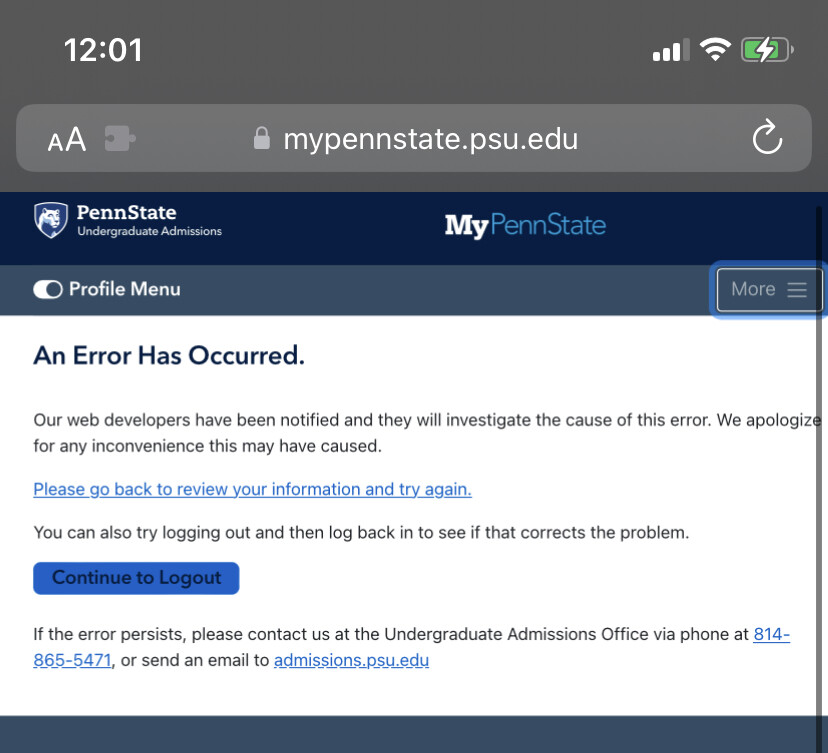Click the Penn State shield logo
Screen dimensions: 828x753
(x=51, y=220)
